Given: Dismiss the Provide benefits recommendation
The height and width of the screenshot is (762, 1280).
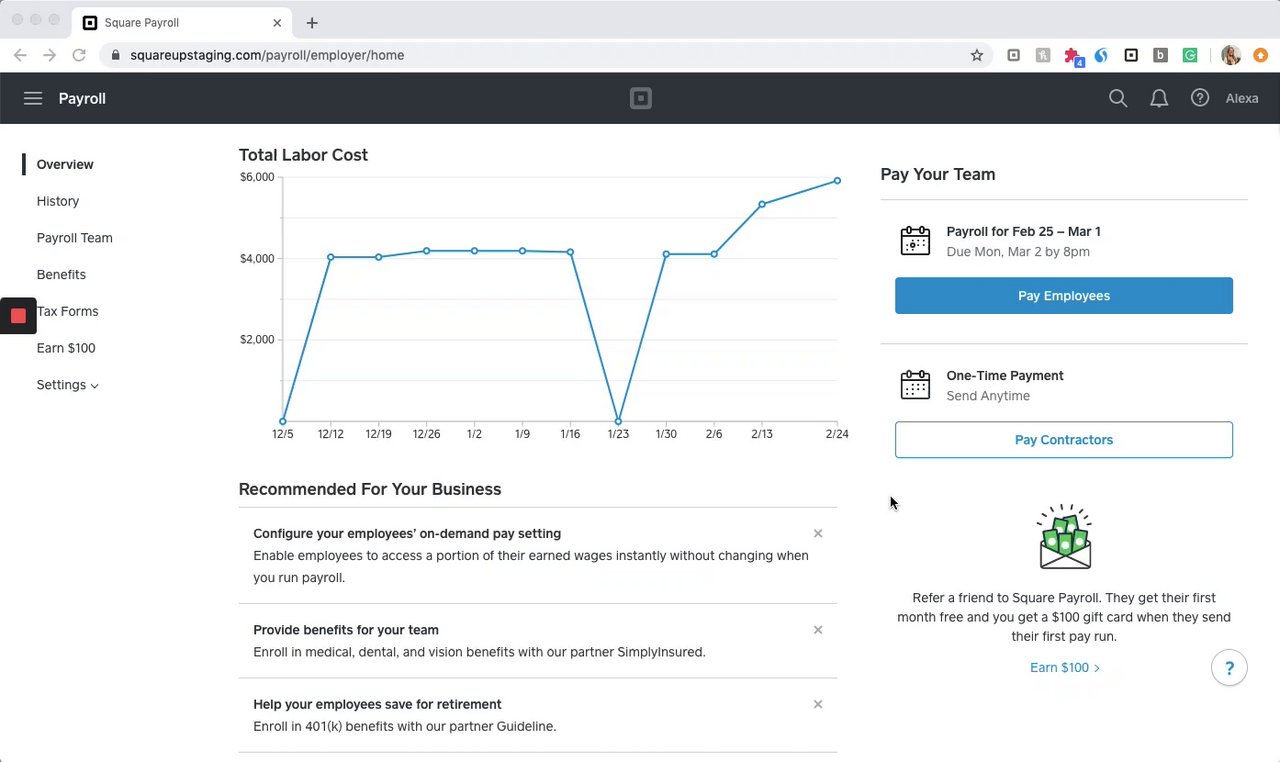Looking at the screenshot, I should coord(818,630).
